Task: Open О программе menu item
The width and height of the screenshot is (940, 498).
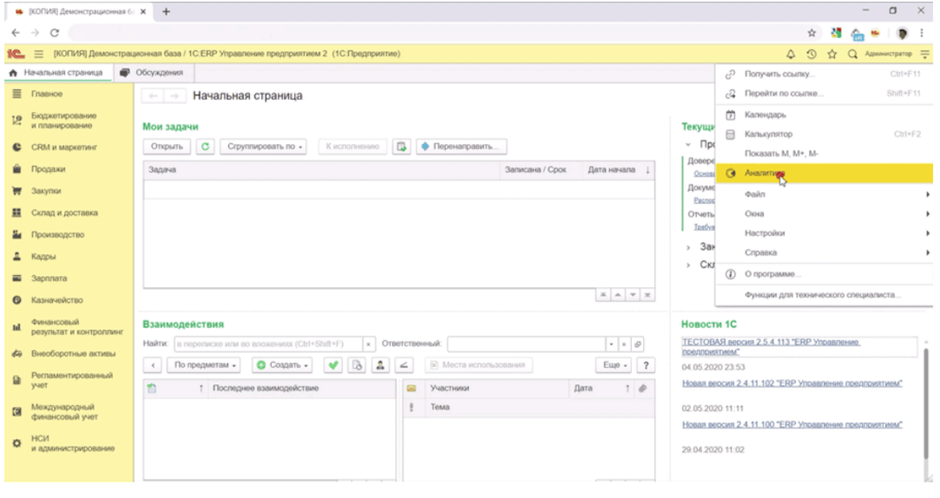Action: (824, 274)
